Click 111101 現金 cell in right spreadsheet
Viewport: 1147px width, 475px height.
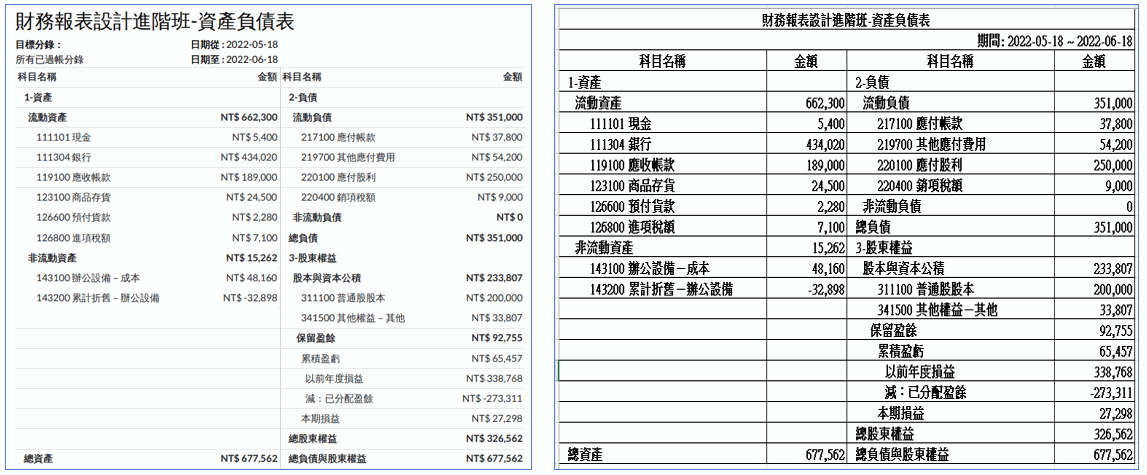click(x=663, y=124)
